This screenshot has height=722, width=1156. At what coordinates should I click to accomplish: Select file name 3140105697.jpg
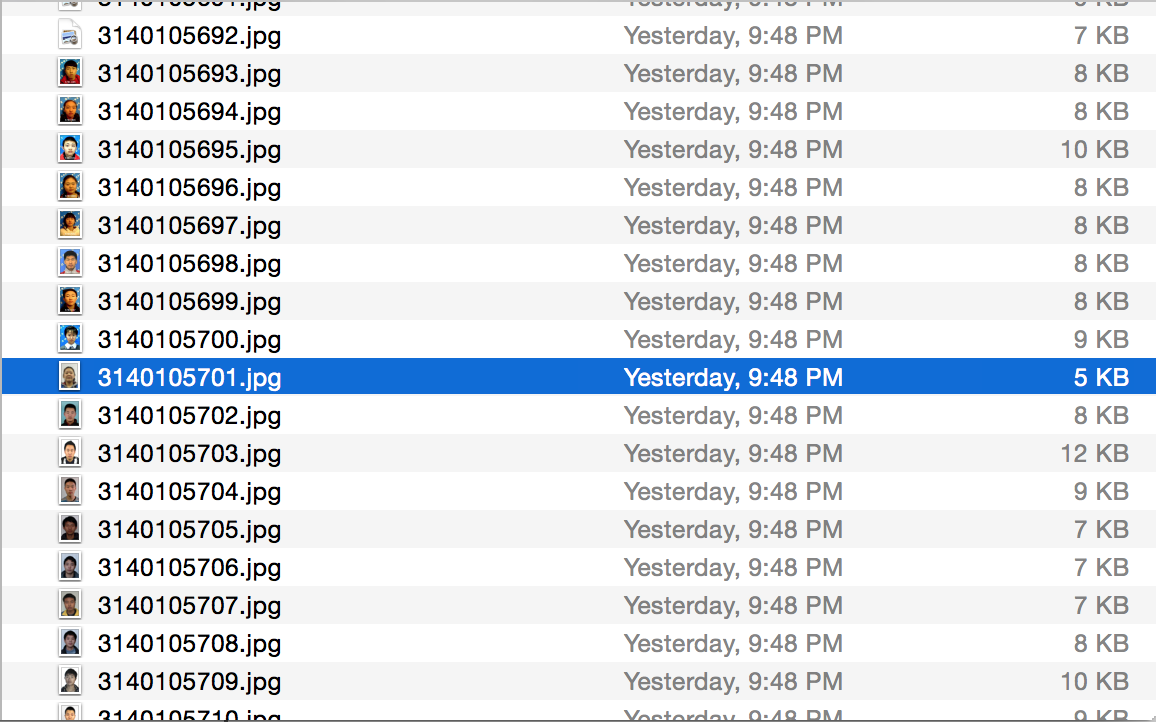[x=189, y=226]
